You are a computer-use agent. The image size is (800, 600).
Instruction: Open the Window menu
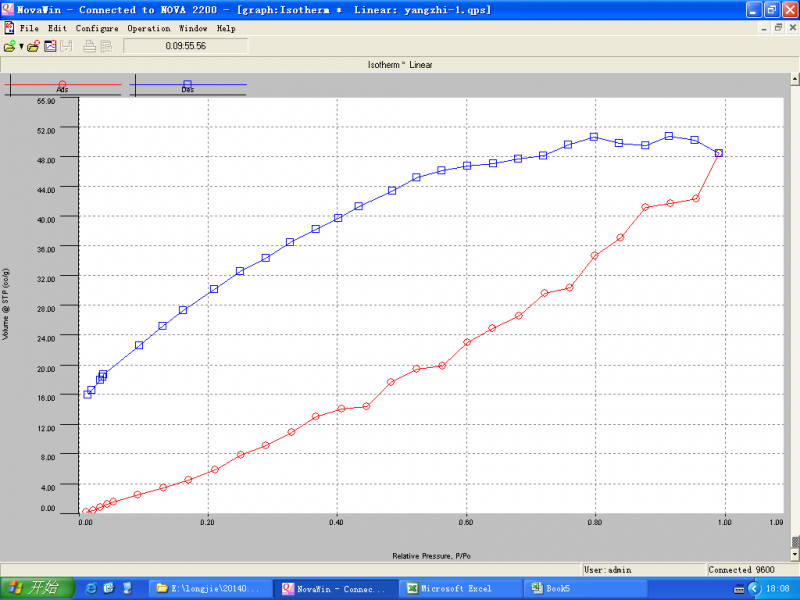pyautogui.click(x=193, y=28)
